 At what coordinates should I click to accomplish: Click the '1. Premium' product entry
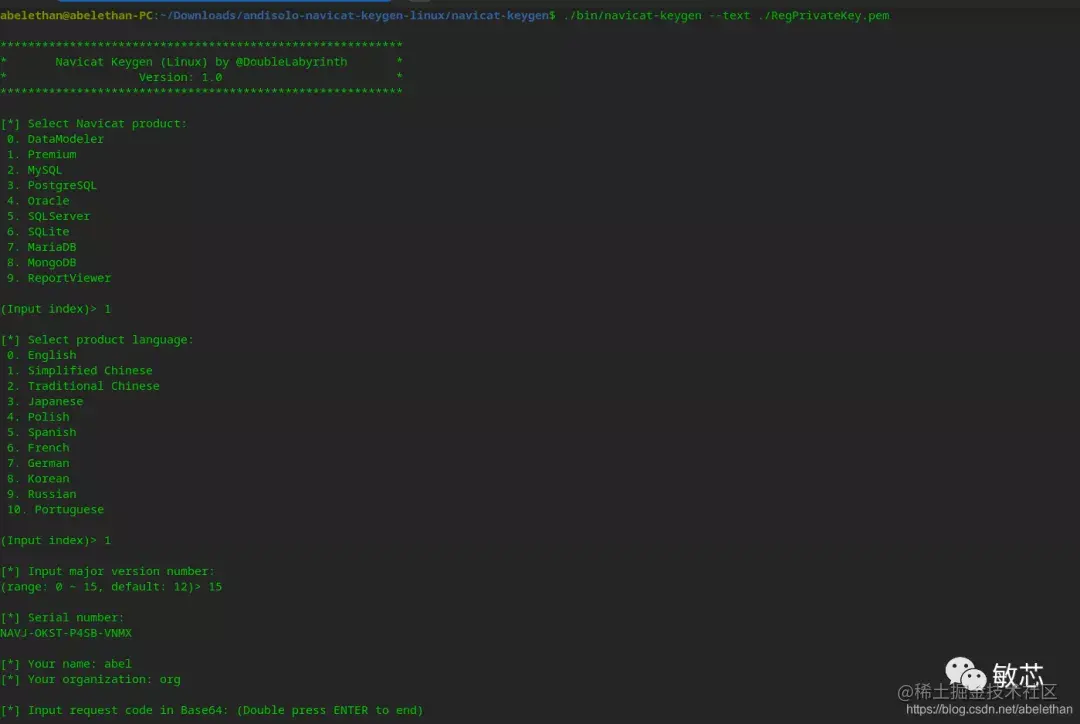pos(42,154)
